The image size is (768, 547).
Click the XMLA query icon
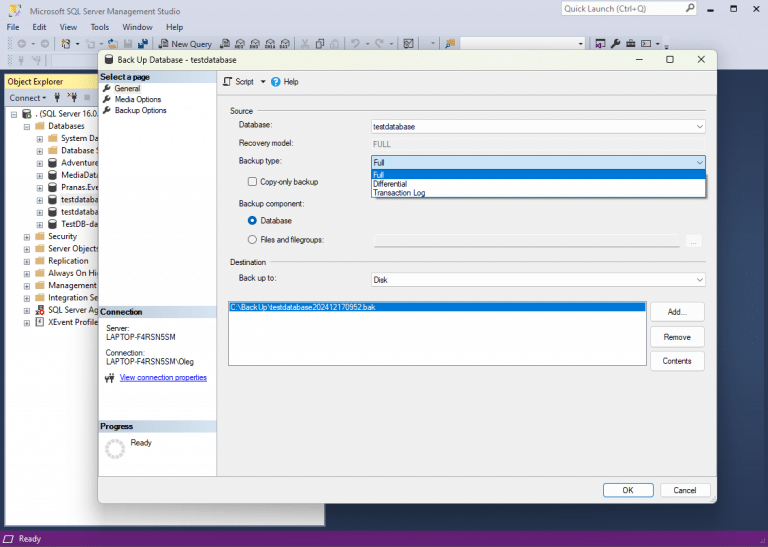tap(270, 44)
